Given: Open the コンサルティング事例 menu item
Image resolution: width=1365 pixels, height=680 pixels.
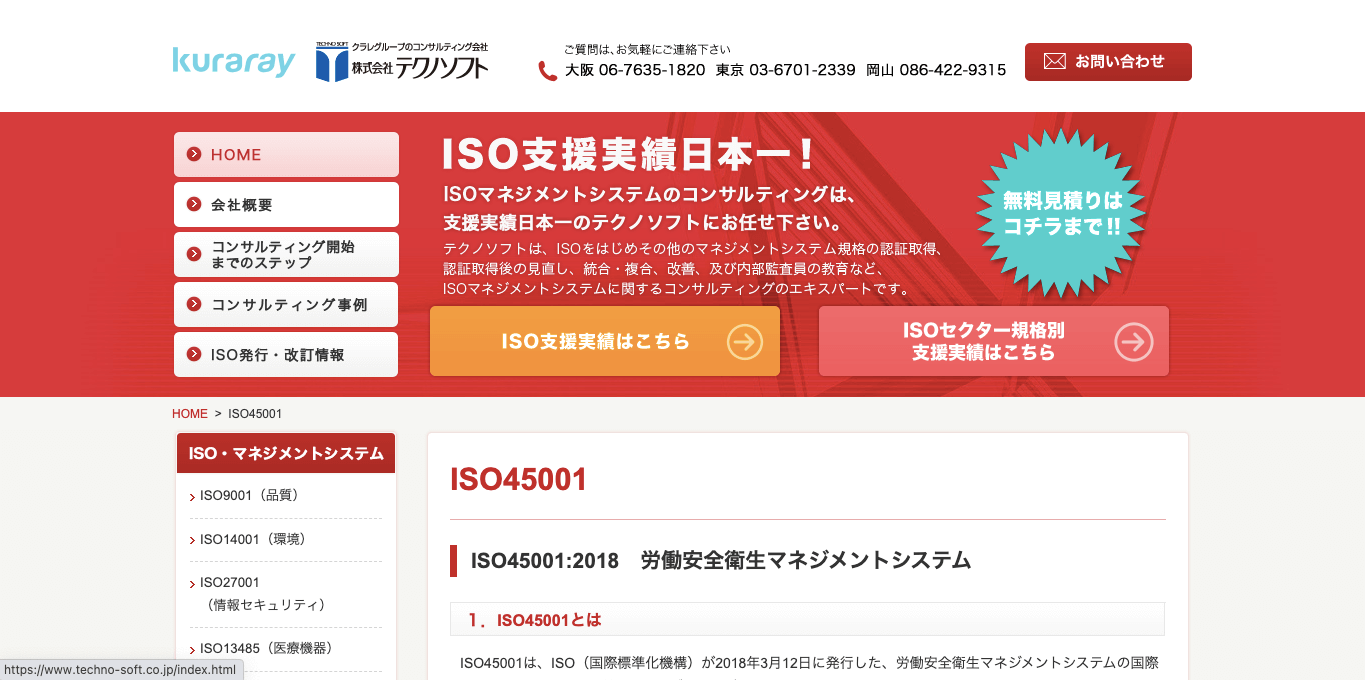Looking at the screenshot, I should 286,305.
